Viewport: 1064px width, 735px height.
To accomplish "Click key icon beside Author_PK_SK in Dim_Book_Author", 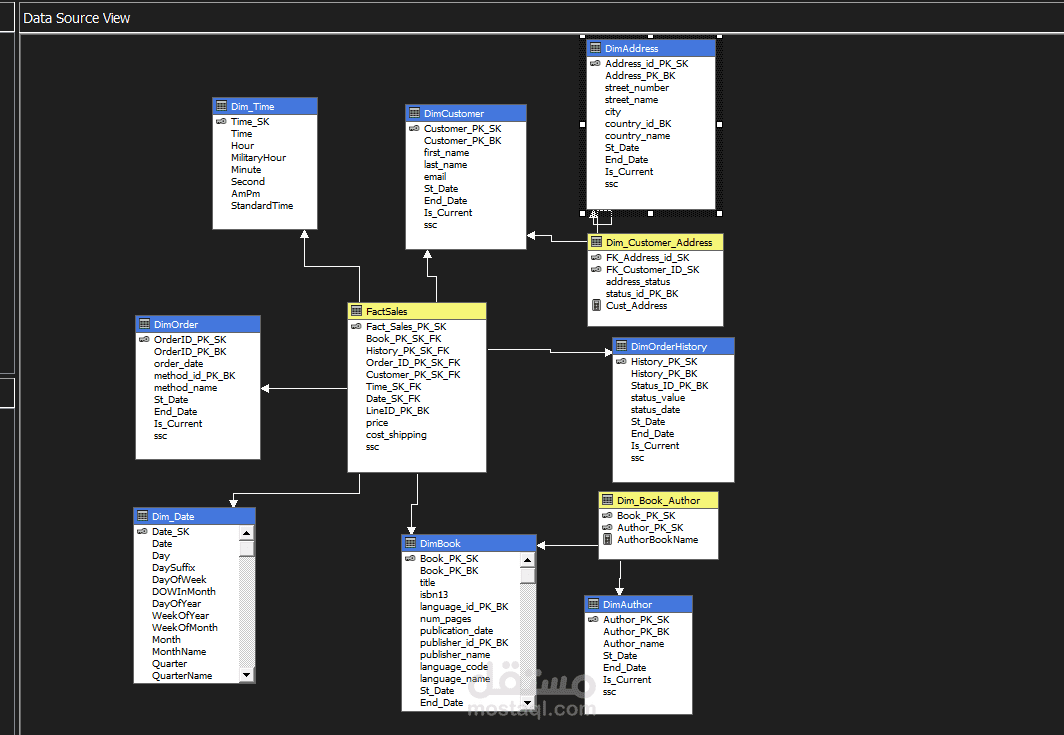I will (x=607, y=527).
